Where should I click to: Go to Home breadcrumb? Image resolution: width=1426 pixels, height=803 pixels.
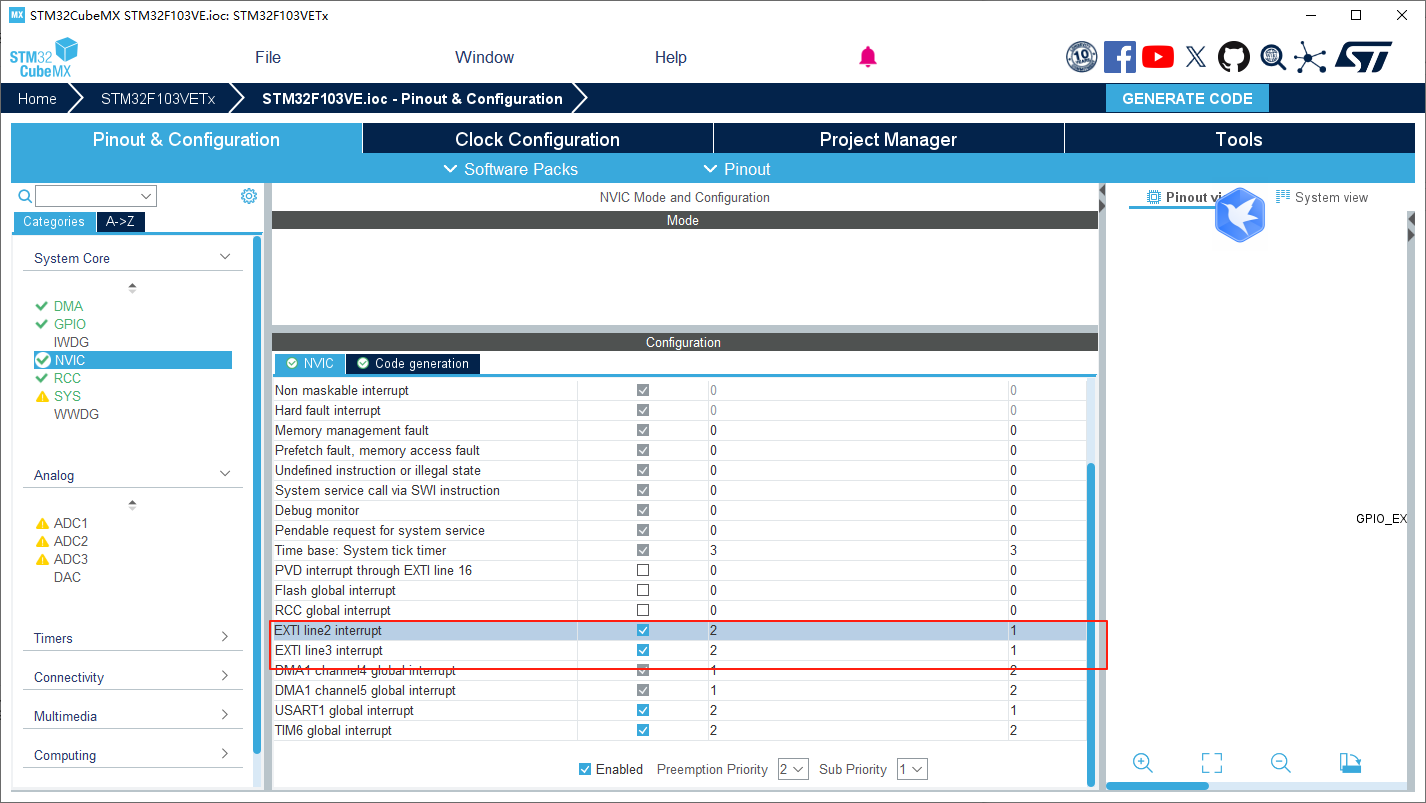pos(37,98)
